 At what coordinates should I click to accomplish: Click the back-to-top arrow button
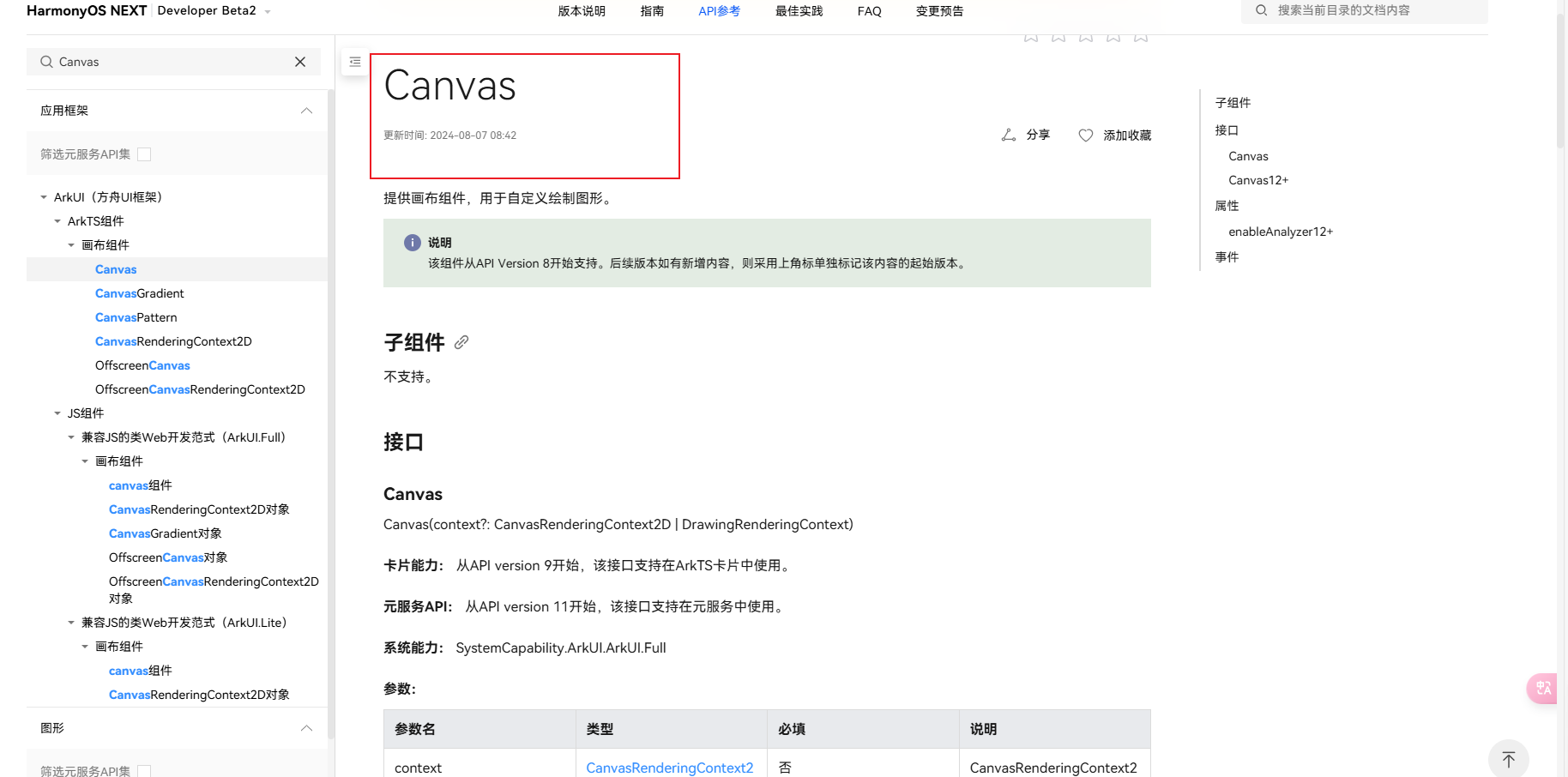click(1509, 759)
